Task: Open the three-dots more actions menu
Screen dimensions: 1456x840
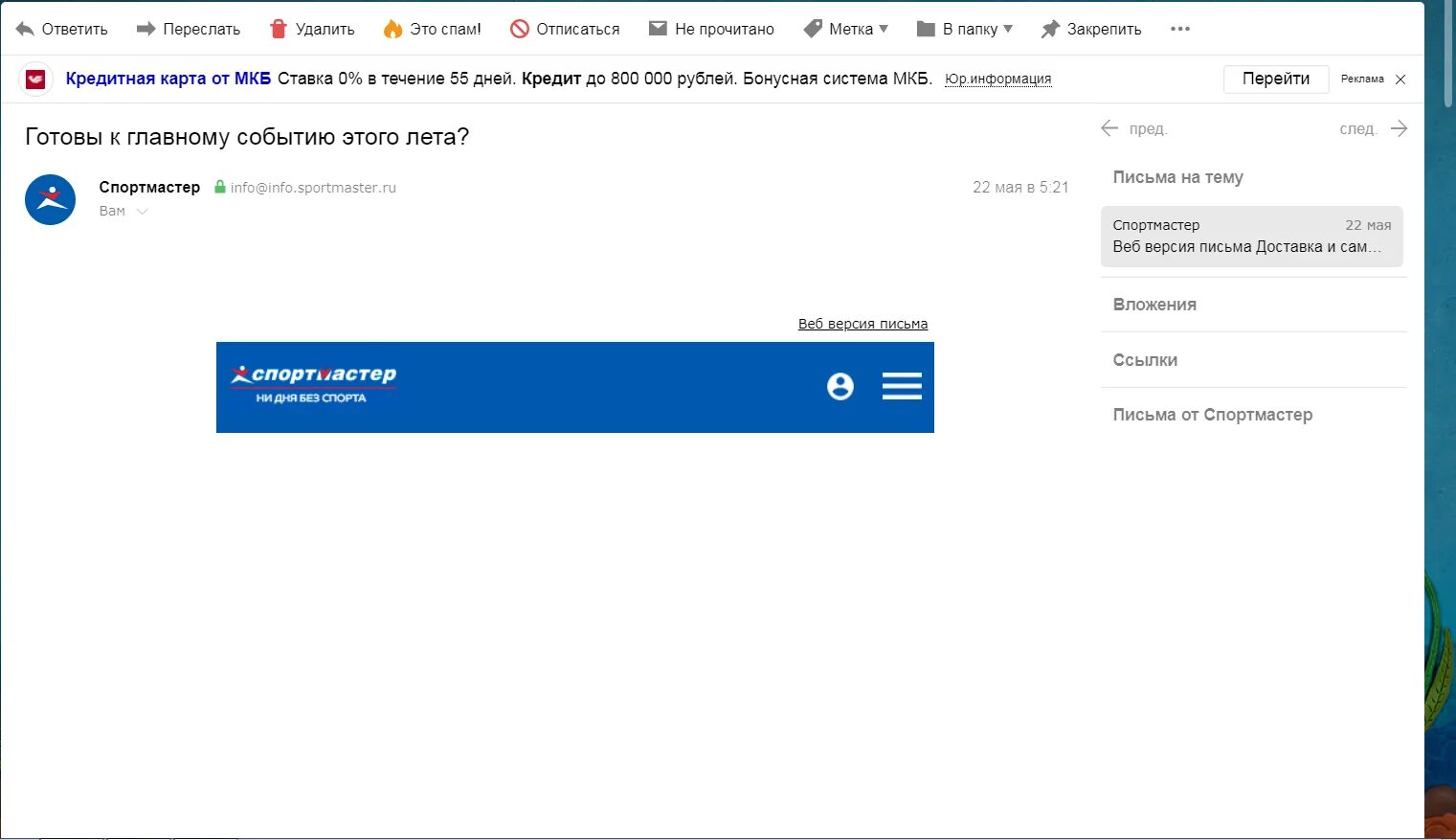Action: click(1180, 29)
